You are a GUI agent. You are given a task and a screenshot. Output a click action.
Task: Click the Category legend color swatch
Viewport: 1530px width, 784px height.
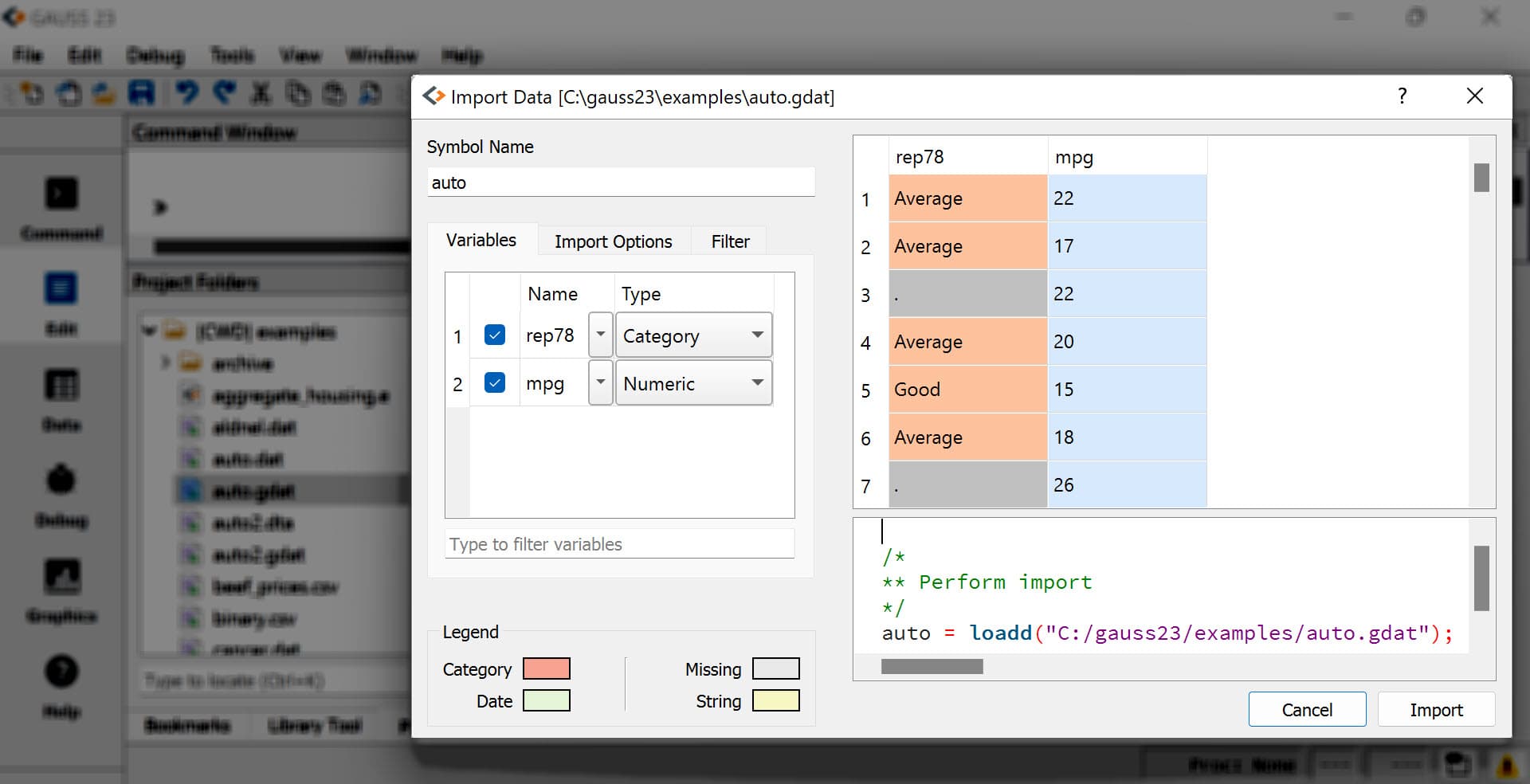coord(547,668)
